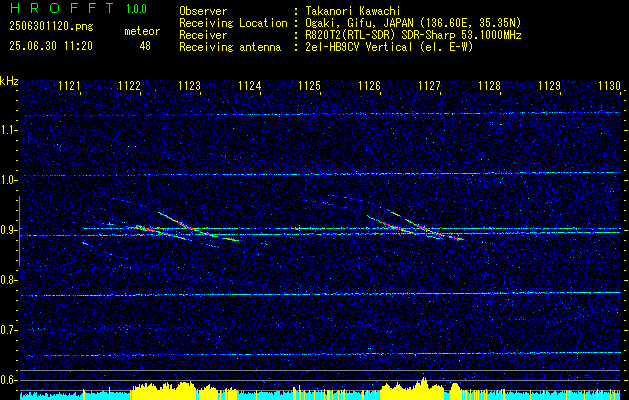Click the carrier line between 0.6 and 0.7 kHz
Image resolution: width=629 pixels, height=400 pixels.
pos(320,354)
